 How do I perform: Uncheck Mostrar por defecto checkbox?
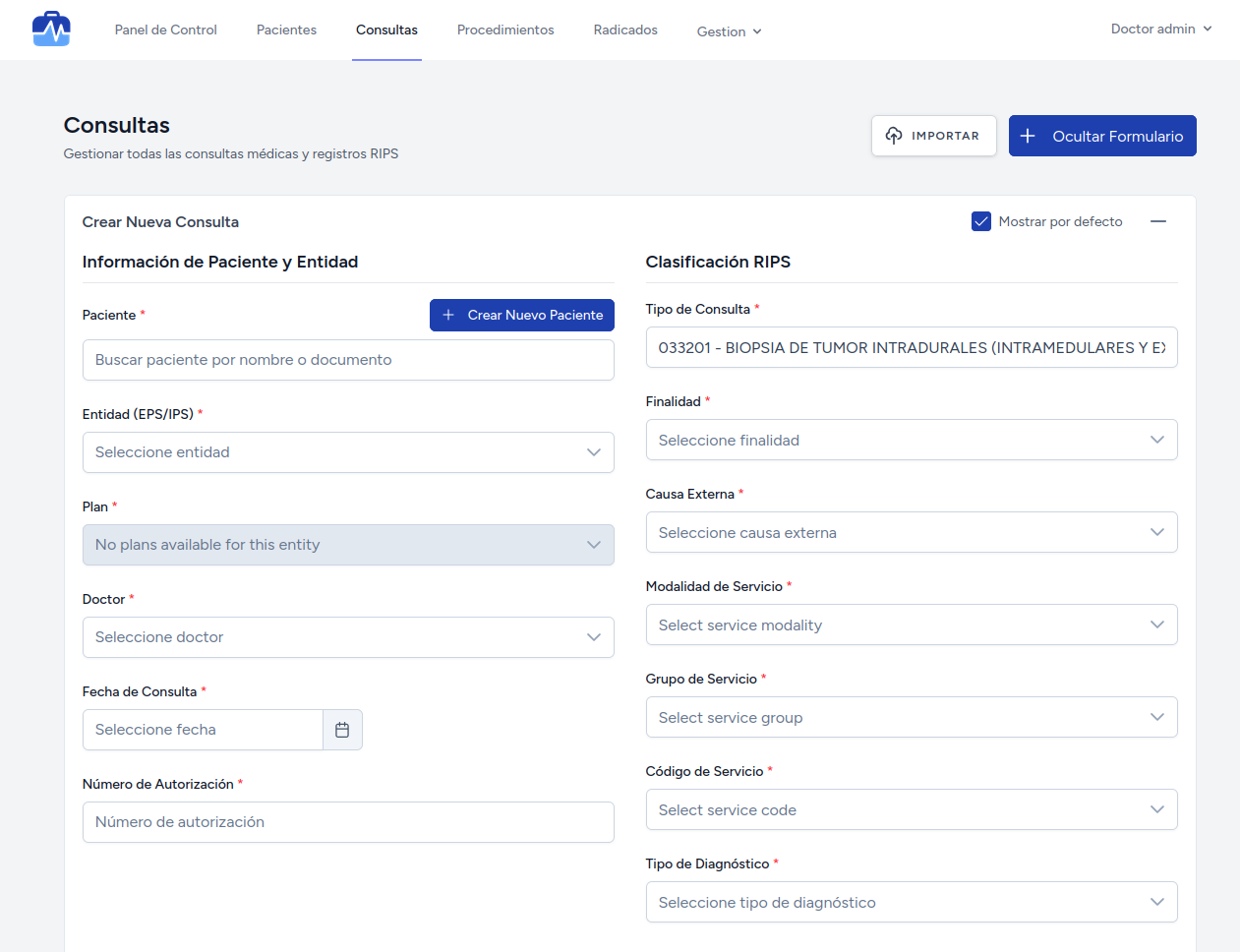980,221
